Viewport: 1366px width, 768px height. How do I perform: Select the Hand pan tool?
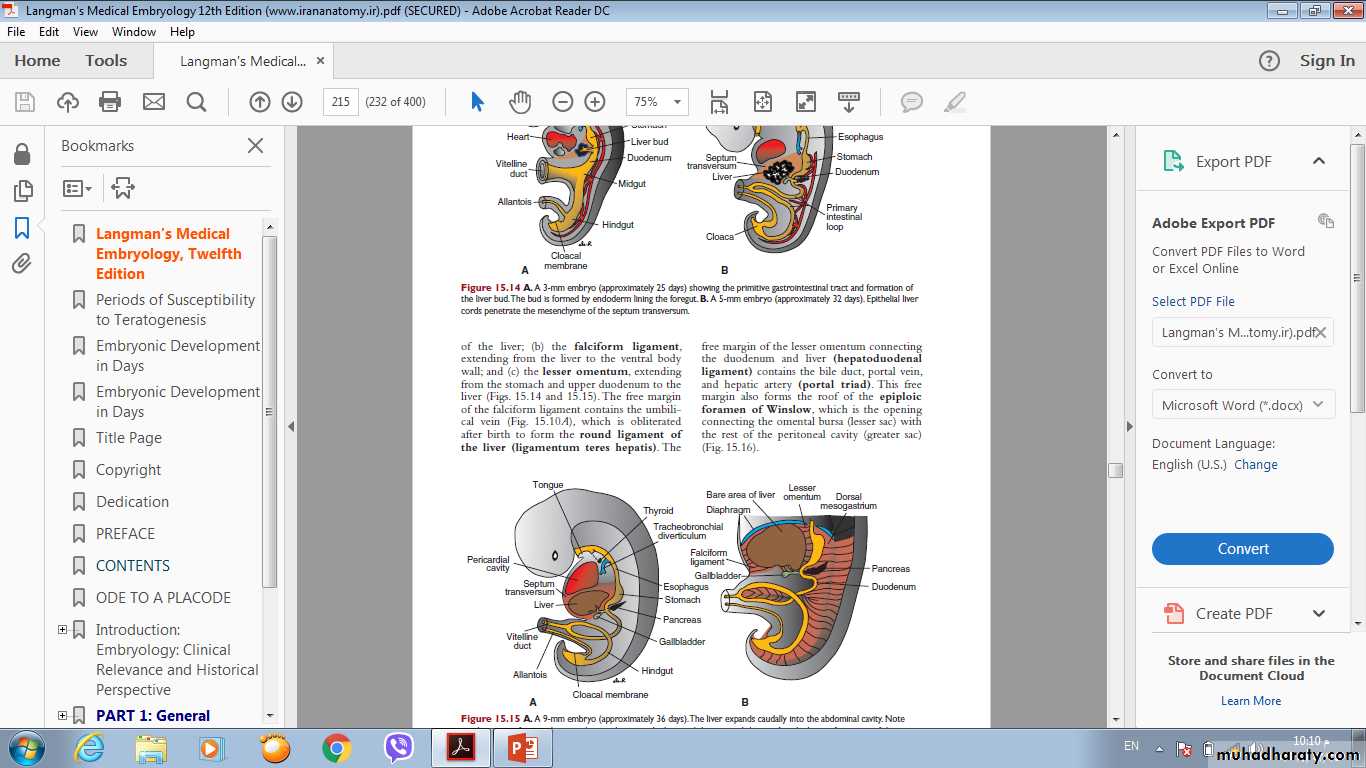[x=520, y=102]
